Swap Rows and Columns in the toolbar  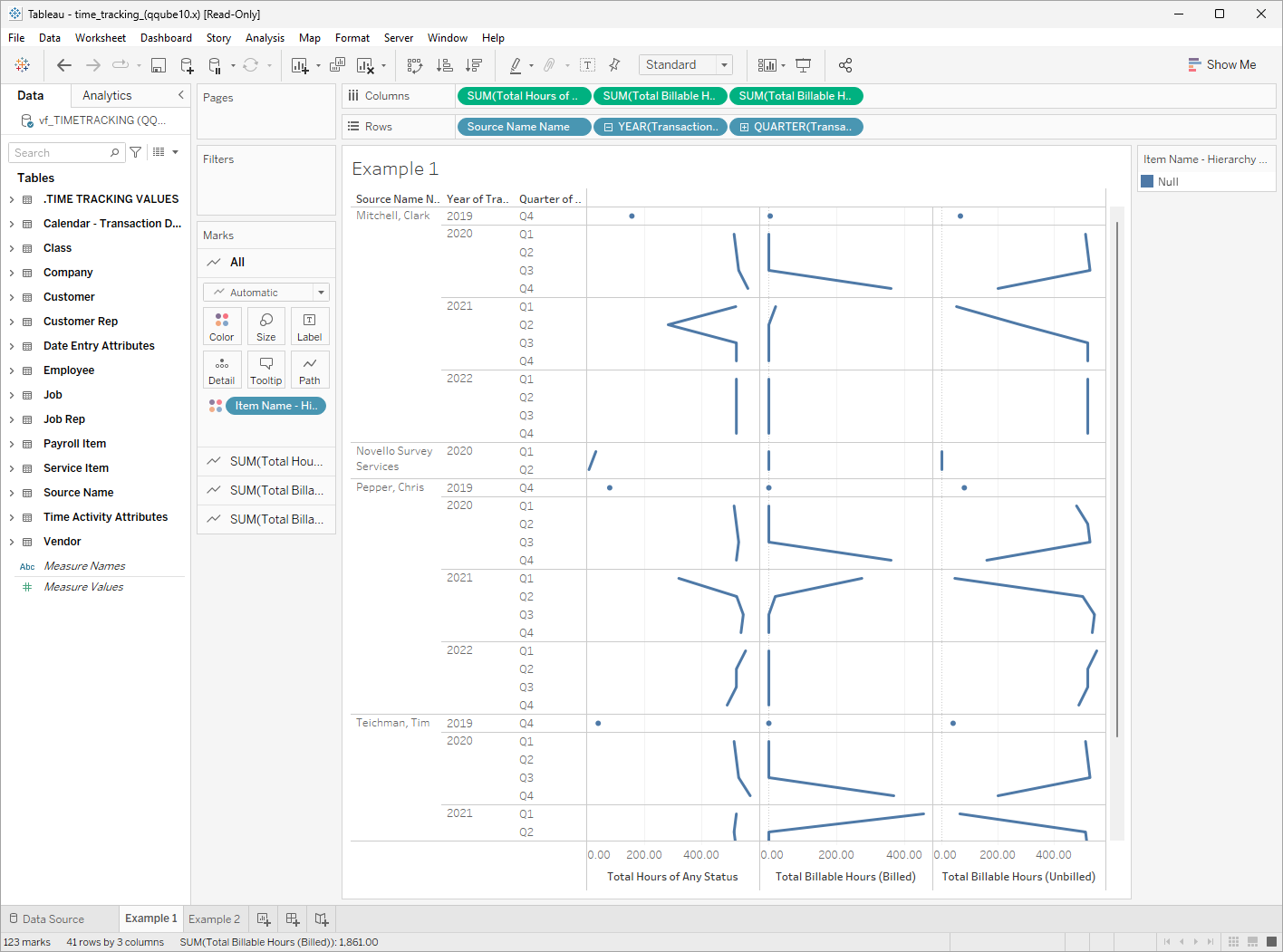414,64
